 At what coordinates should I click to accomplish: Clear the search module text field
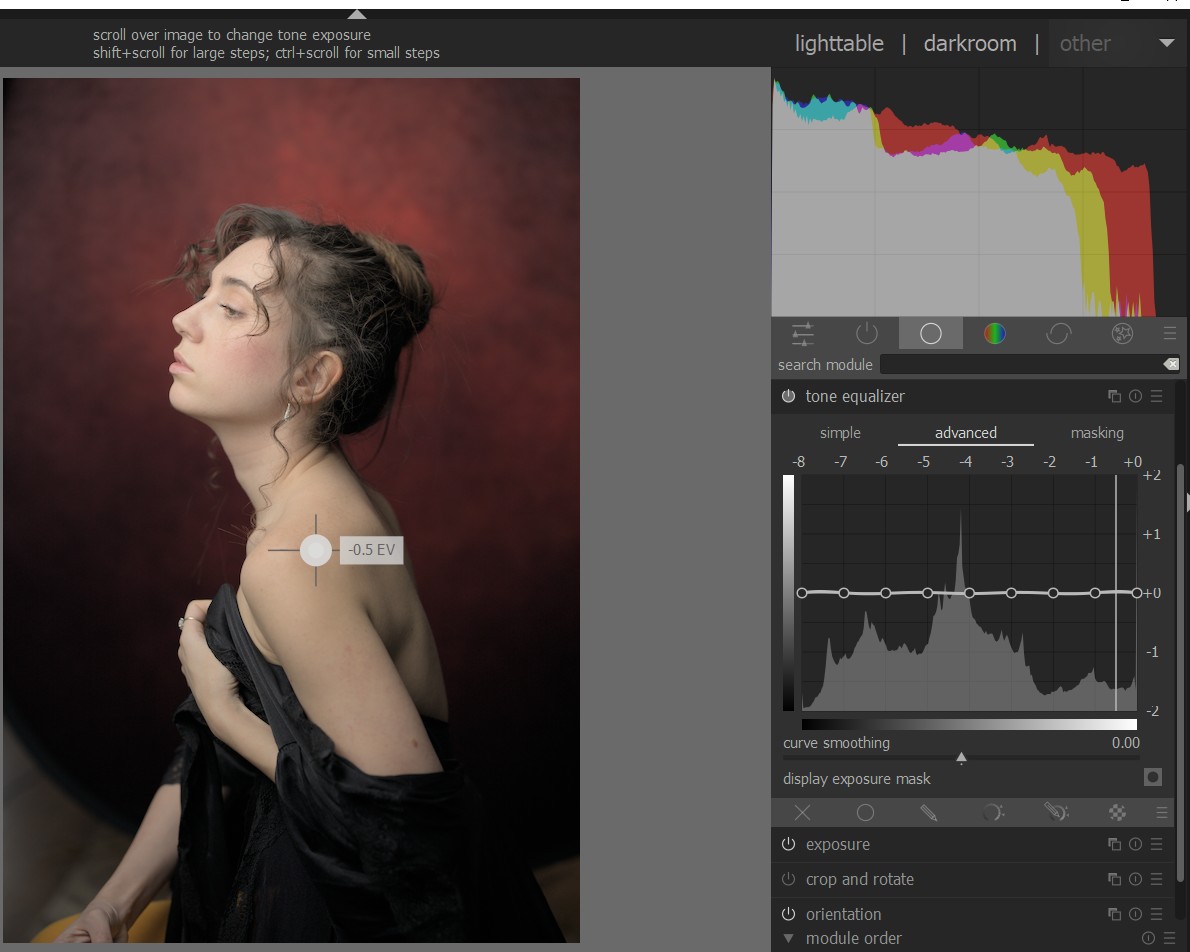tap(1171, 364)
